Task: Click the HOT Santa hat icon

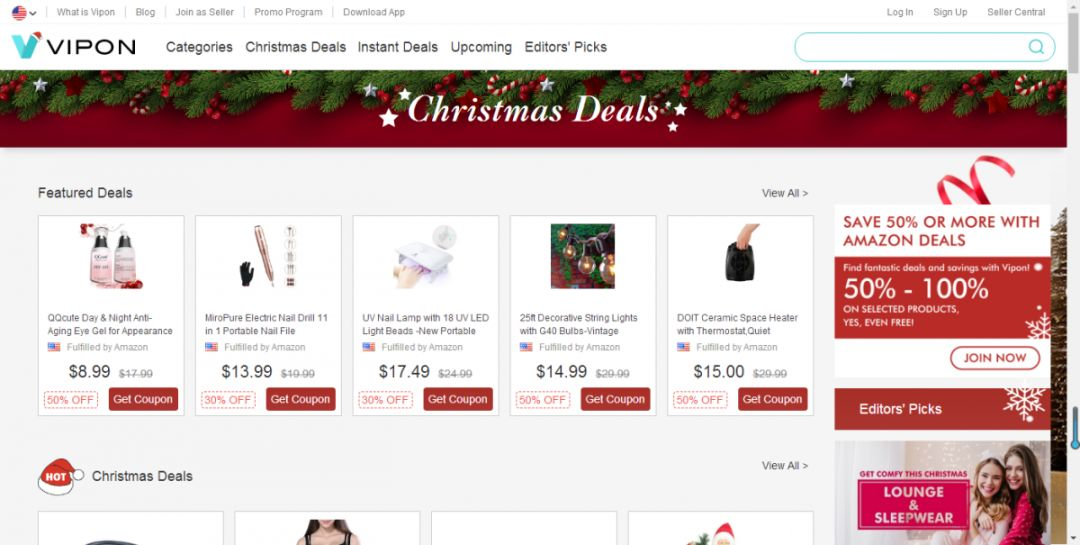Action: click(60, 476)
